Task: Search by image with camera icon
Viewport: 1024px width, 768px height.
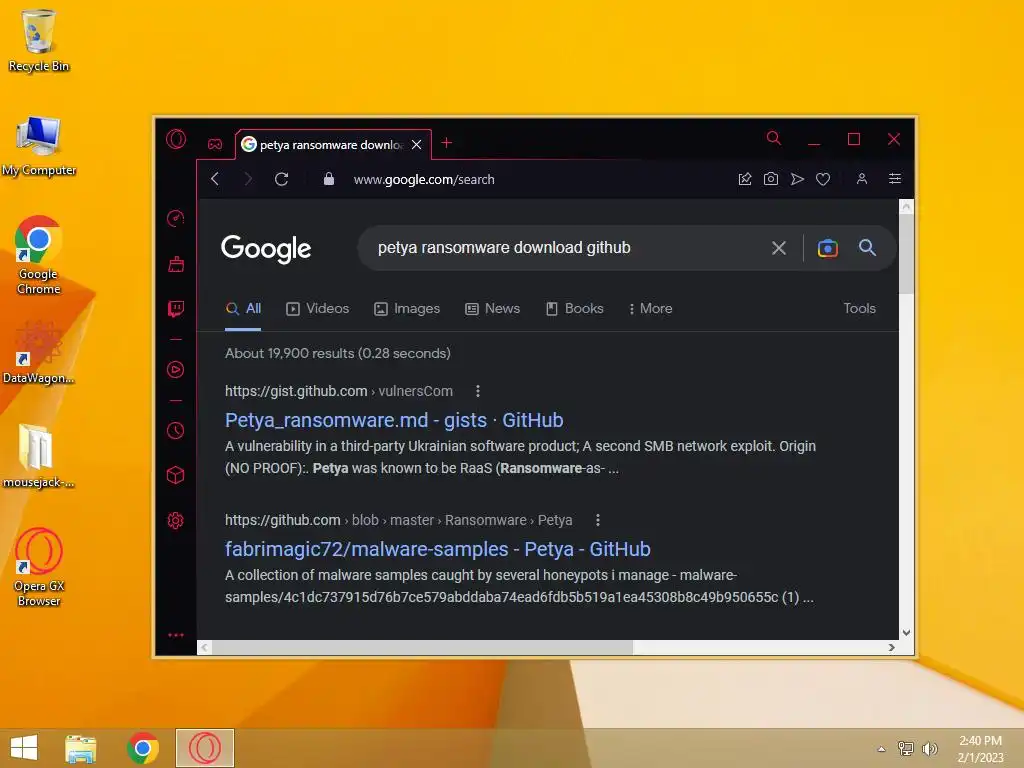Action: [x=827, y=248]
